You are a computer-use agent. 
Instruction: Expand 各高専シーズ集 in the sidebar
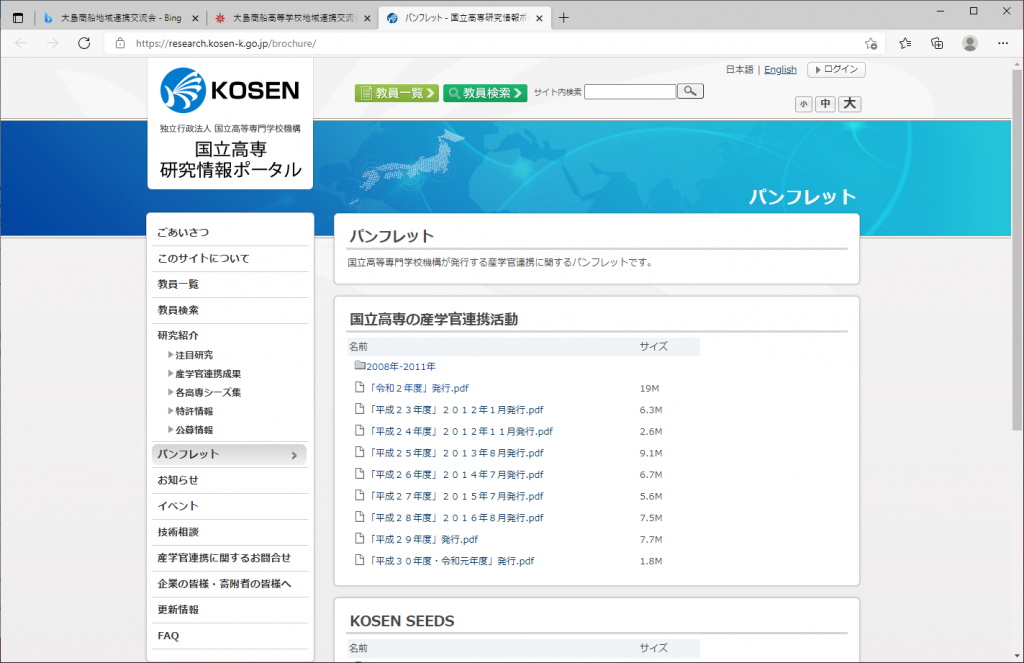[x=207, y=393]
